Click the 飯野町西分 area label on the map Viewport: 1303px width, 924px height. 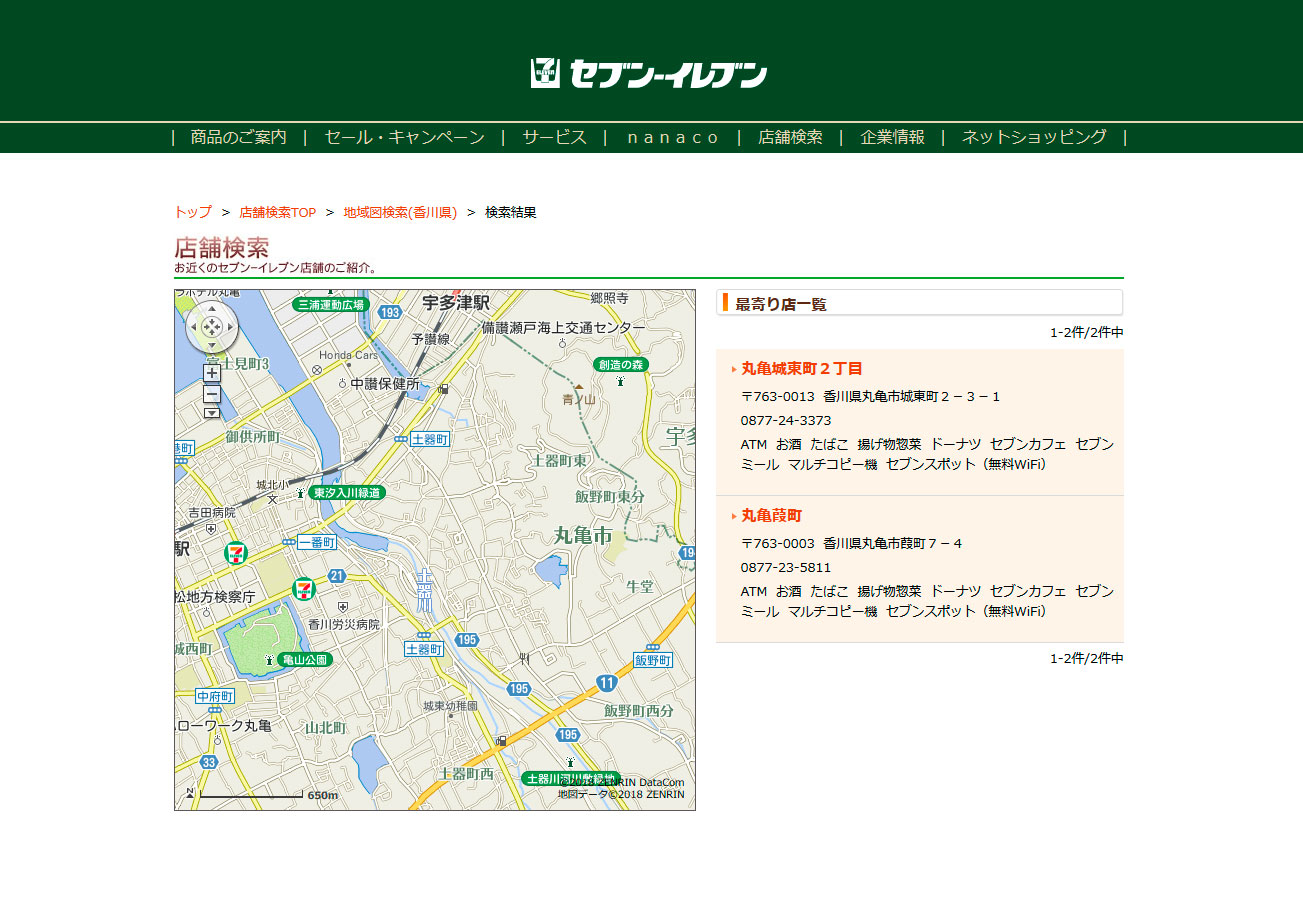(639, 710)
